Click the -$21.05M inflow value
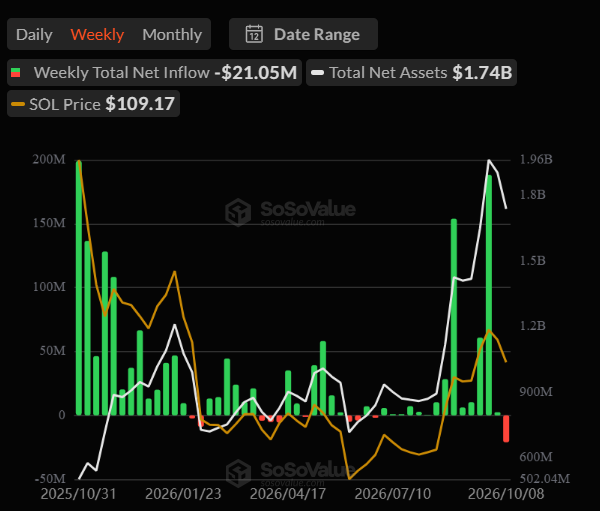 tap(256, 72)
